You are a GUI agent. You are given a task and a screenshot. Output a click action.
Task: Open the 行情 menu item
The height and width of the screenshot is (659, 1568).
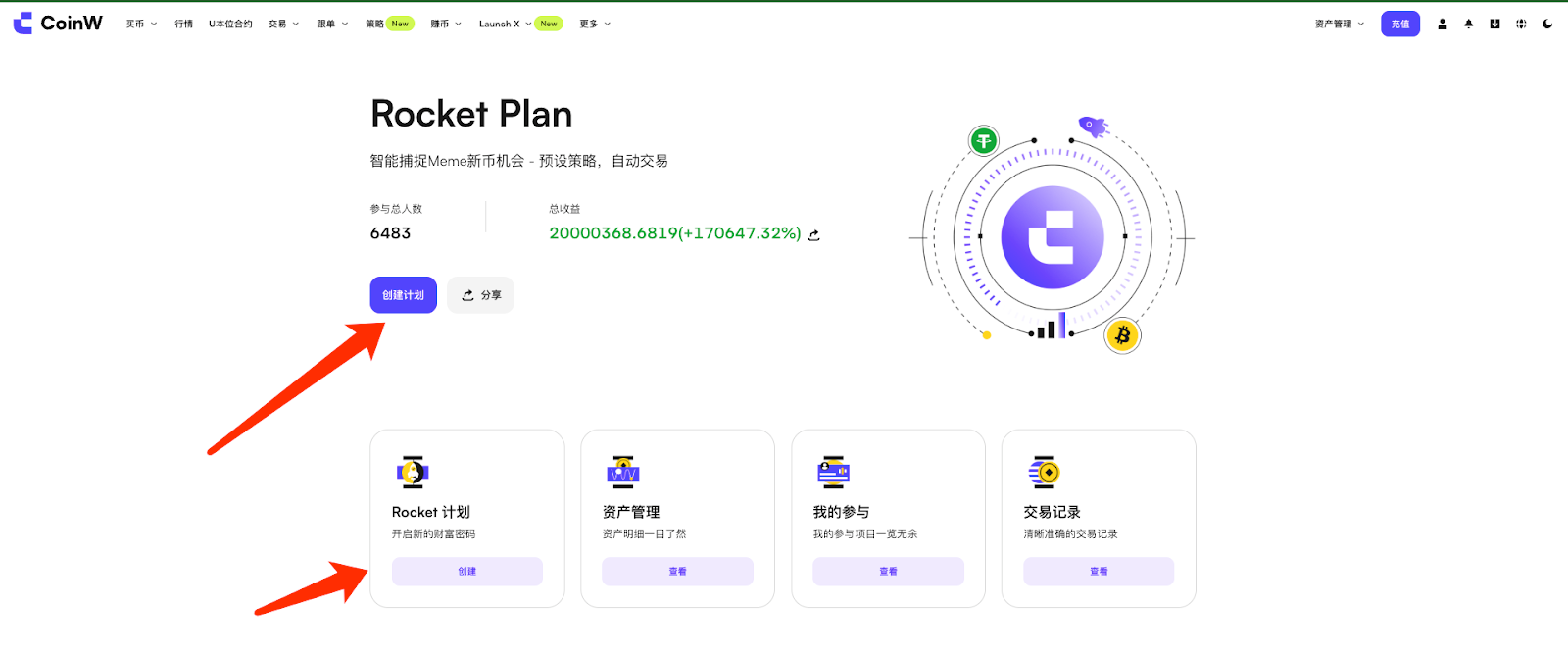(184, 25)
